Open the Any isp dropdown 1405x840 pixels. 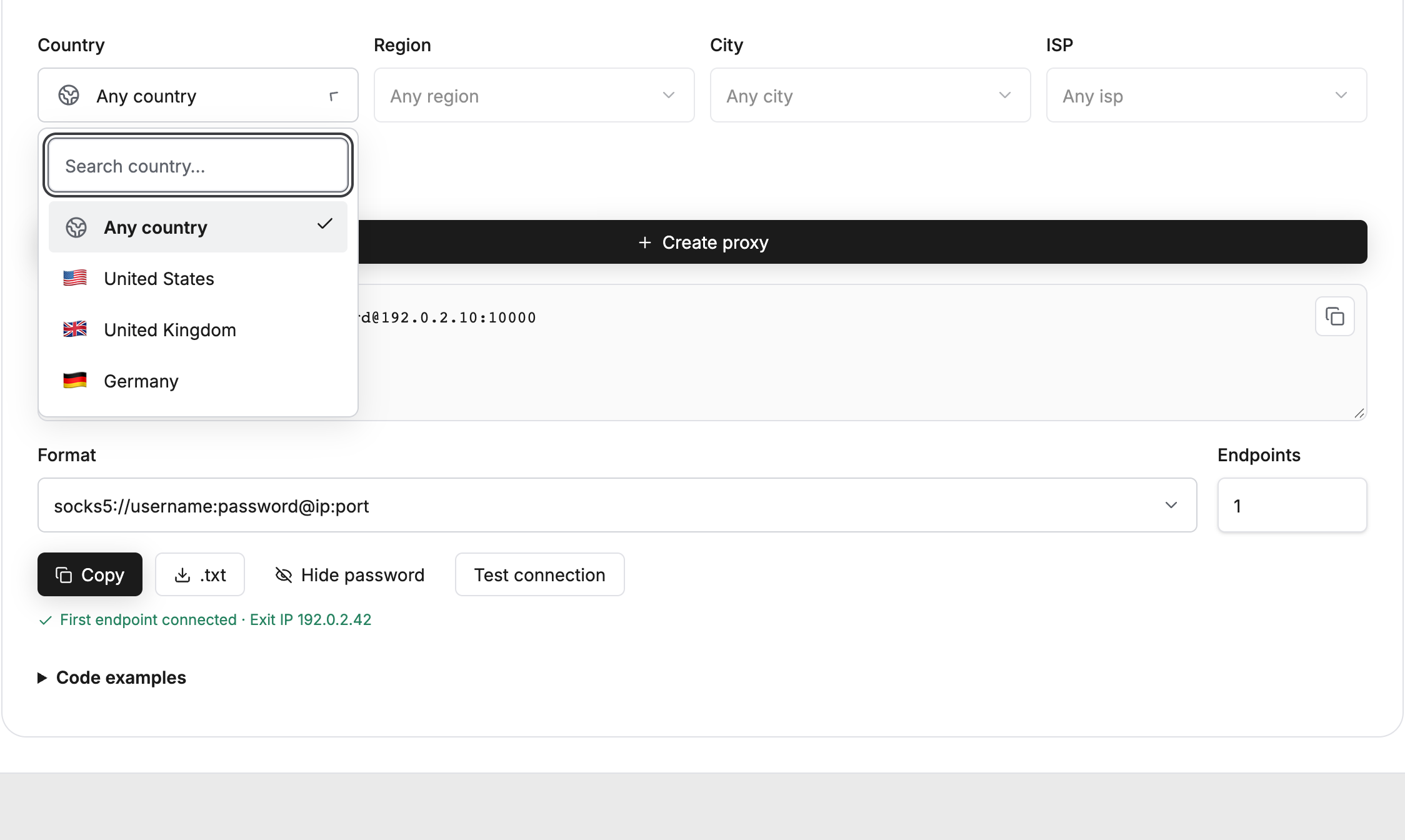[x=1206, y=95]
